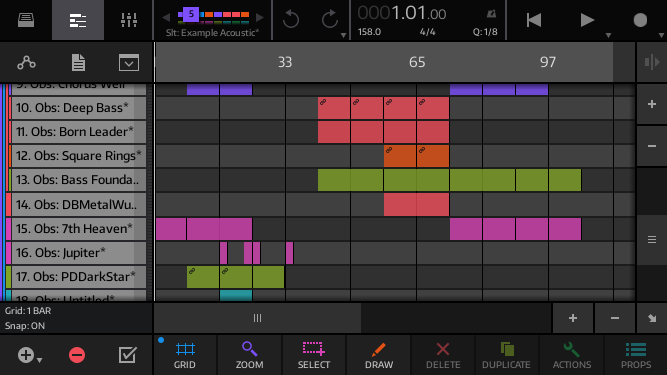Screen dimensions: 667x375
Task: Open the PROPS properties tab
Action: click(x=636, y=355)
